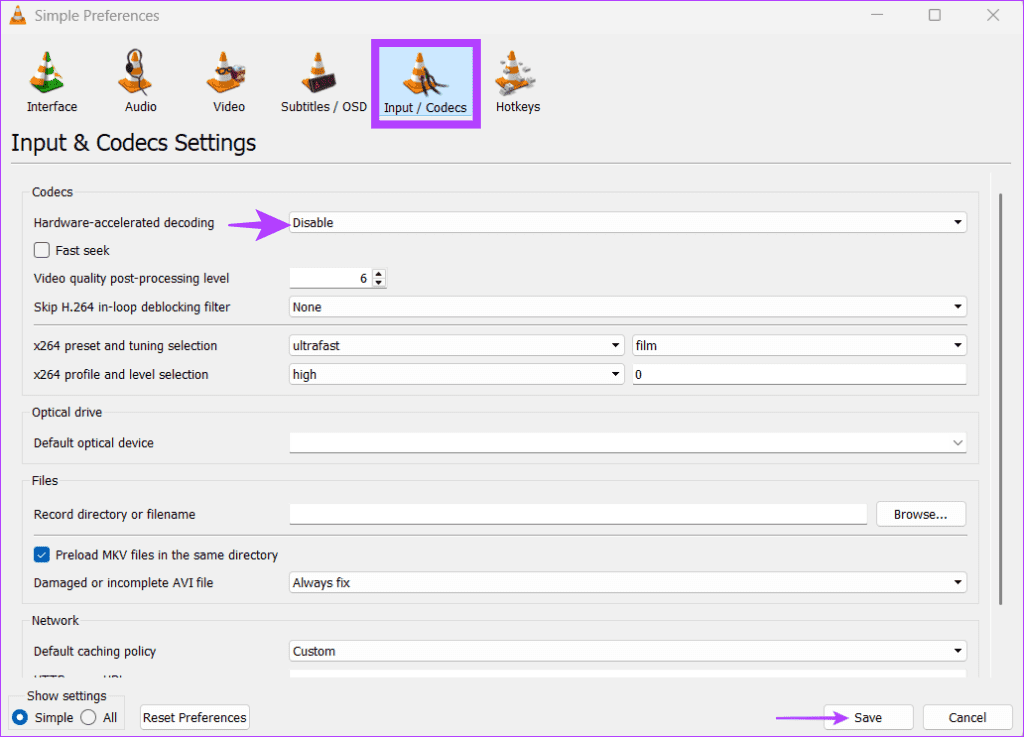
Task: Click the Input & Codecs Settings heading
Action: click(x=133, y=142)
